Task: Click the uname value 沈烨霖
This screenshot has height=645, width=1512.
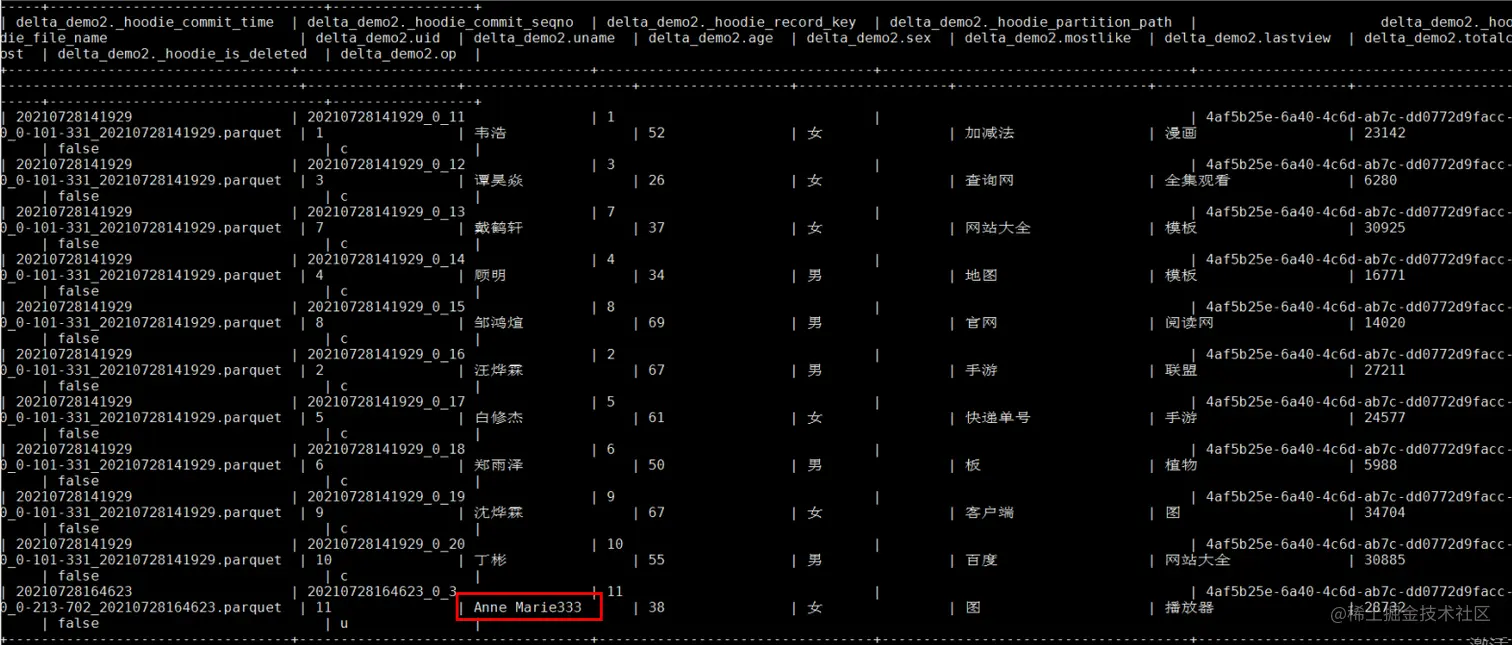Action: pos(498,513)
